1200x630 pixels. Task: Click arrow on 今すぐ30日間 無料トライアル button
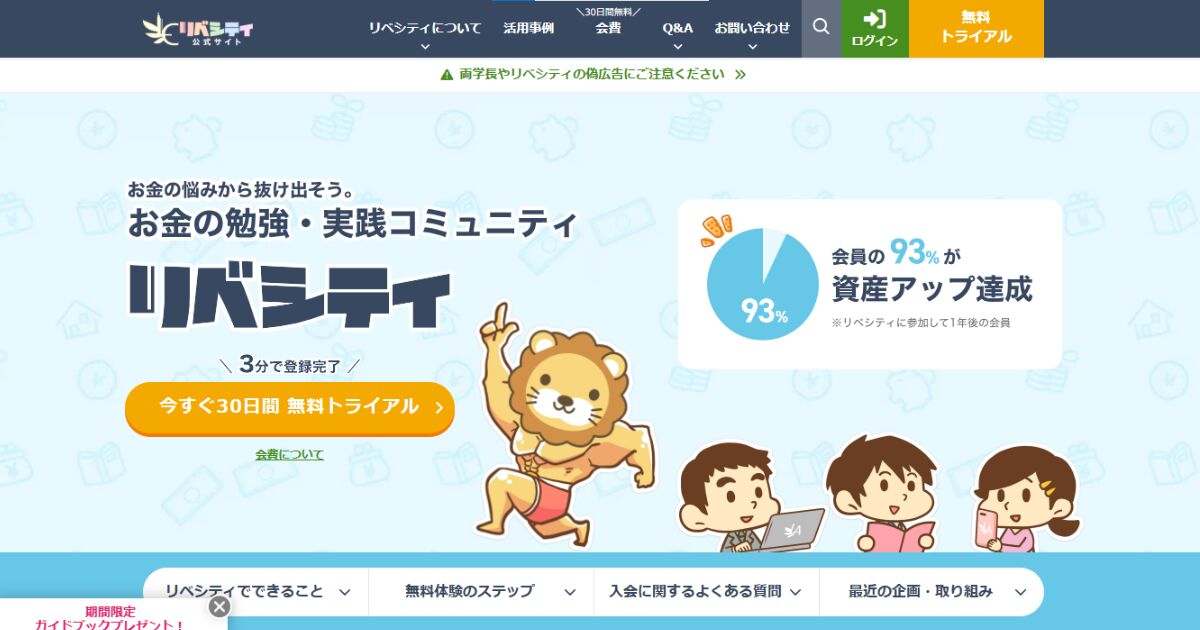point(438,407)
